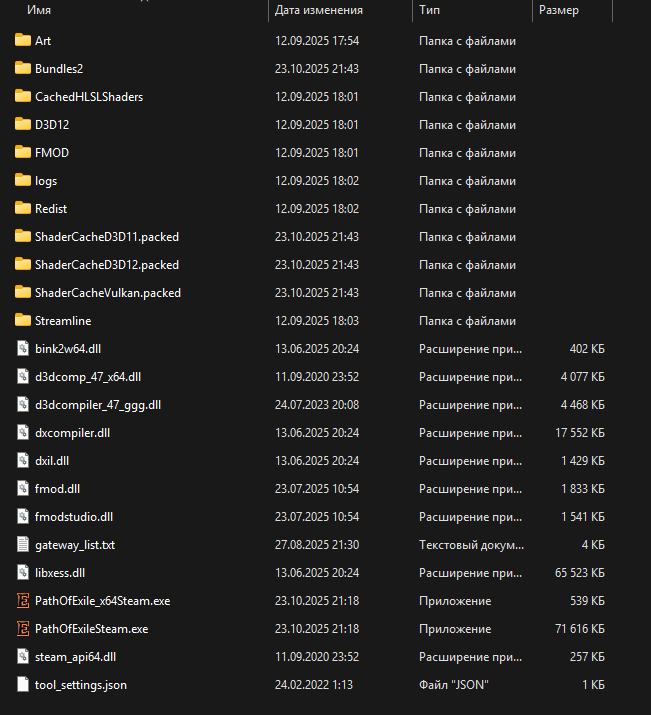Screen dimensions: 651x715
Task: Select the ShaderCacheVulkan.packed folder name
Action: [x=108, y=293]
